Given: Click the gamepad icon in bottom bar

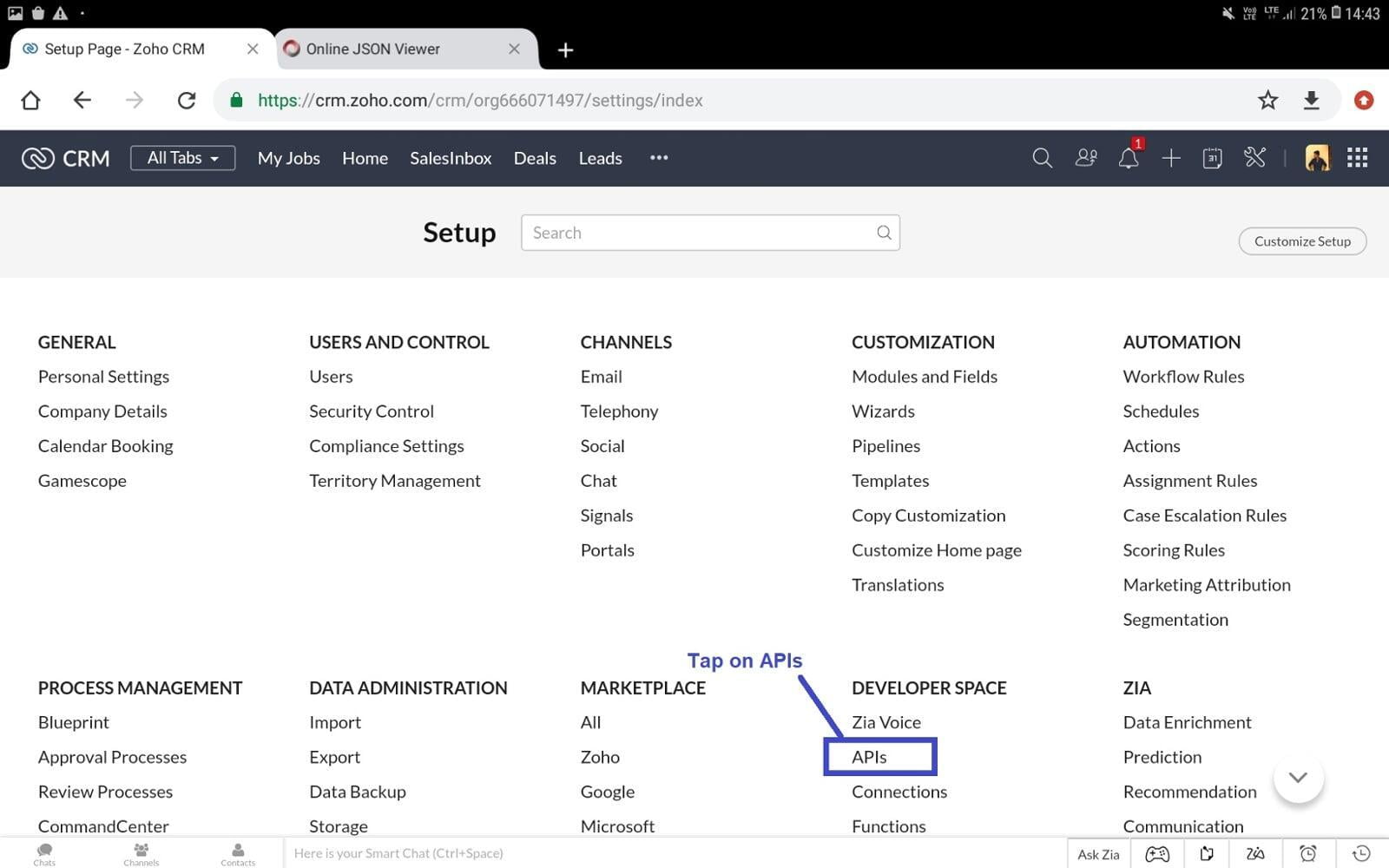Looking at the screenshot, I should click(x=1157, y=854).
